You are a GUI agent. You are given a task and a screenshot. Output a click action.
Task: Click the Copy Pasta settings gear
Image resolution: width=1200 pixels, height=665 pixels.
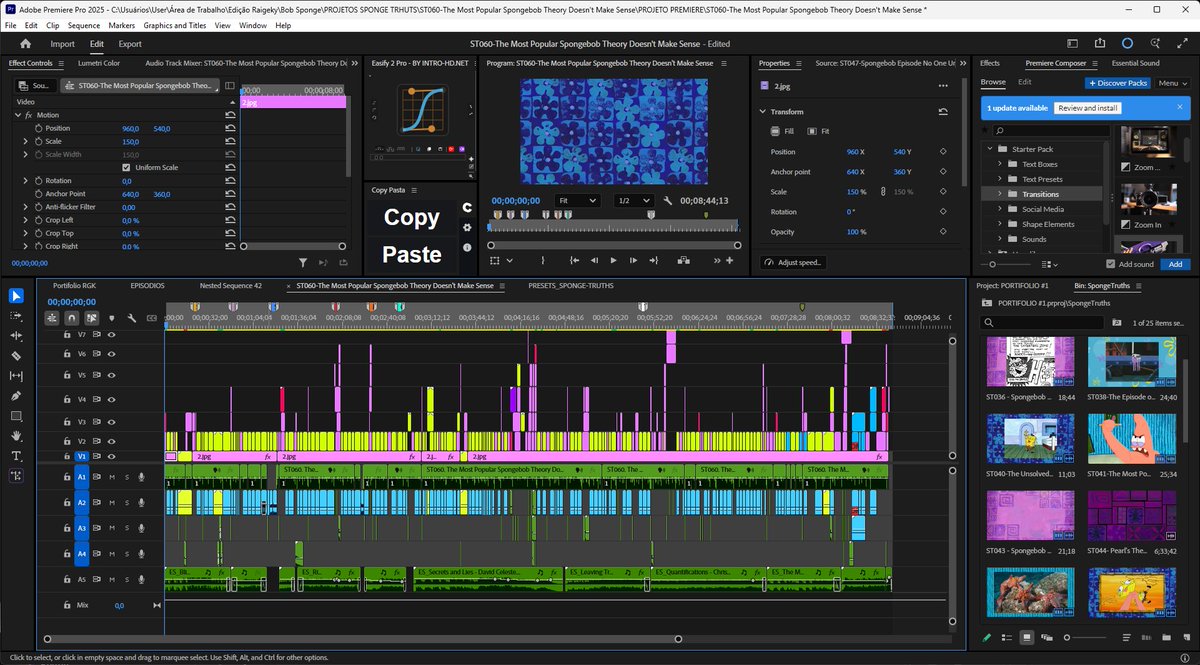point(466,228)
